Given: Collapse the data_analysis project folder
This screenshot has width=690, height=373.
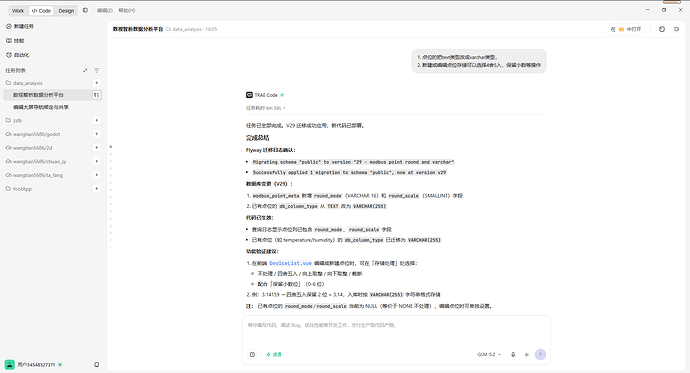Looking at the screenshot, I should (x=24, y=83).
